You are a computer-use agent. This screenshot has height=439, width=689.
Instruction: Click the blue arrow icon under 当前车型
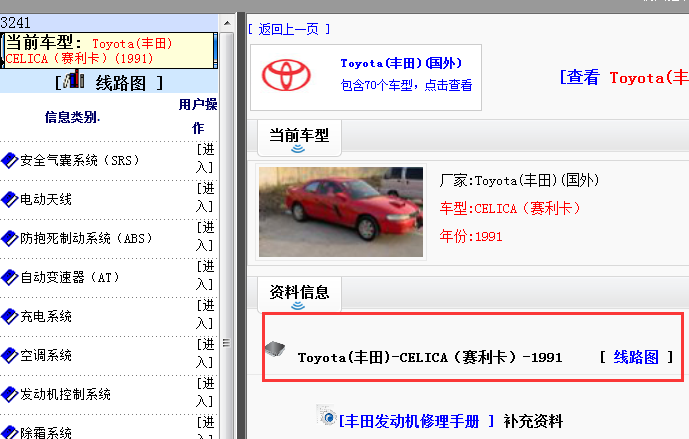point(298,149)
